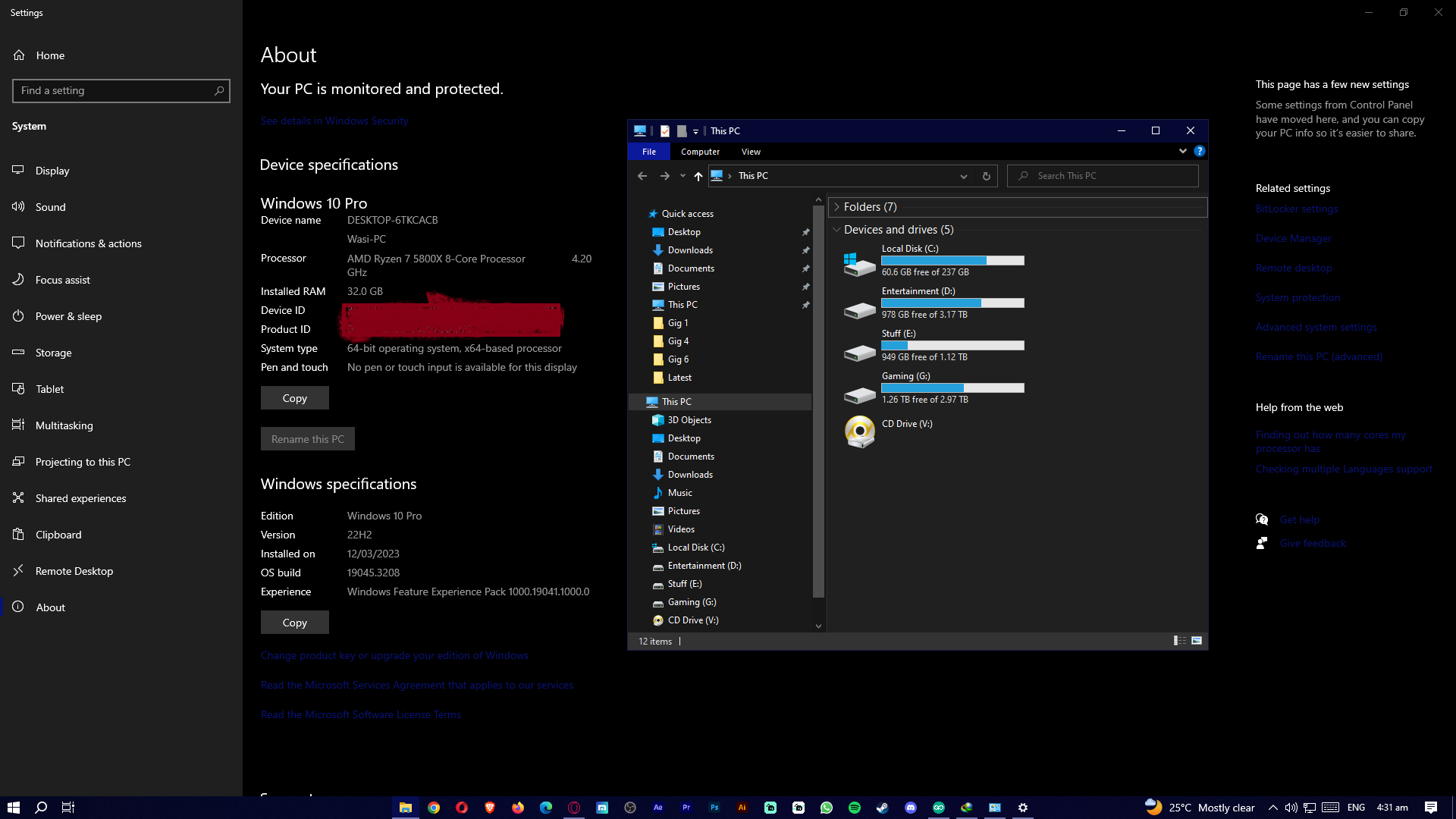Click the New folder quick access toolbar icon

pyautogui.click(x=682, y=131)
